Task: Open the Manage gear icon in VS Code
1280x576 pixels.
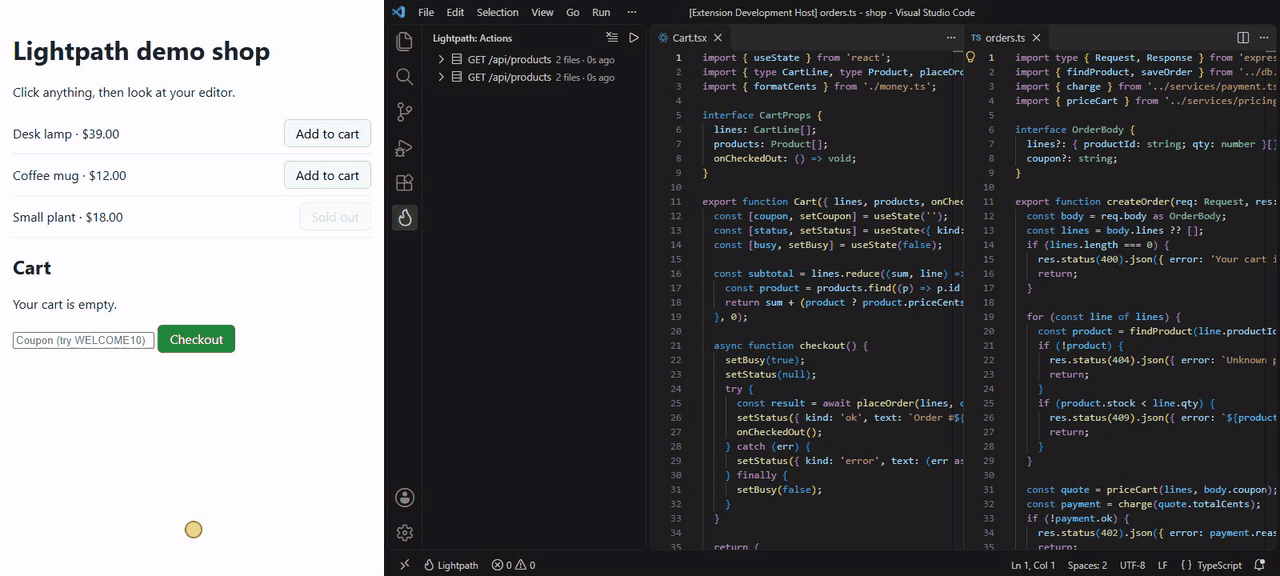Action: tap(404, 533)
